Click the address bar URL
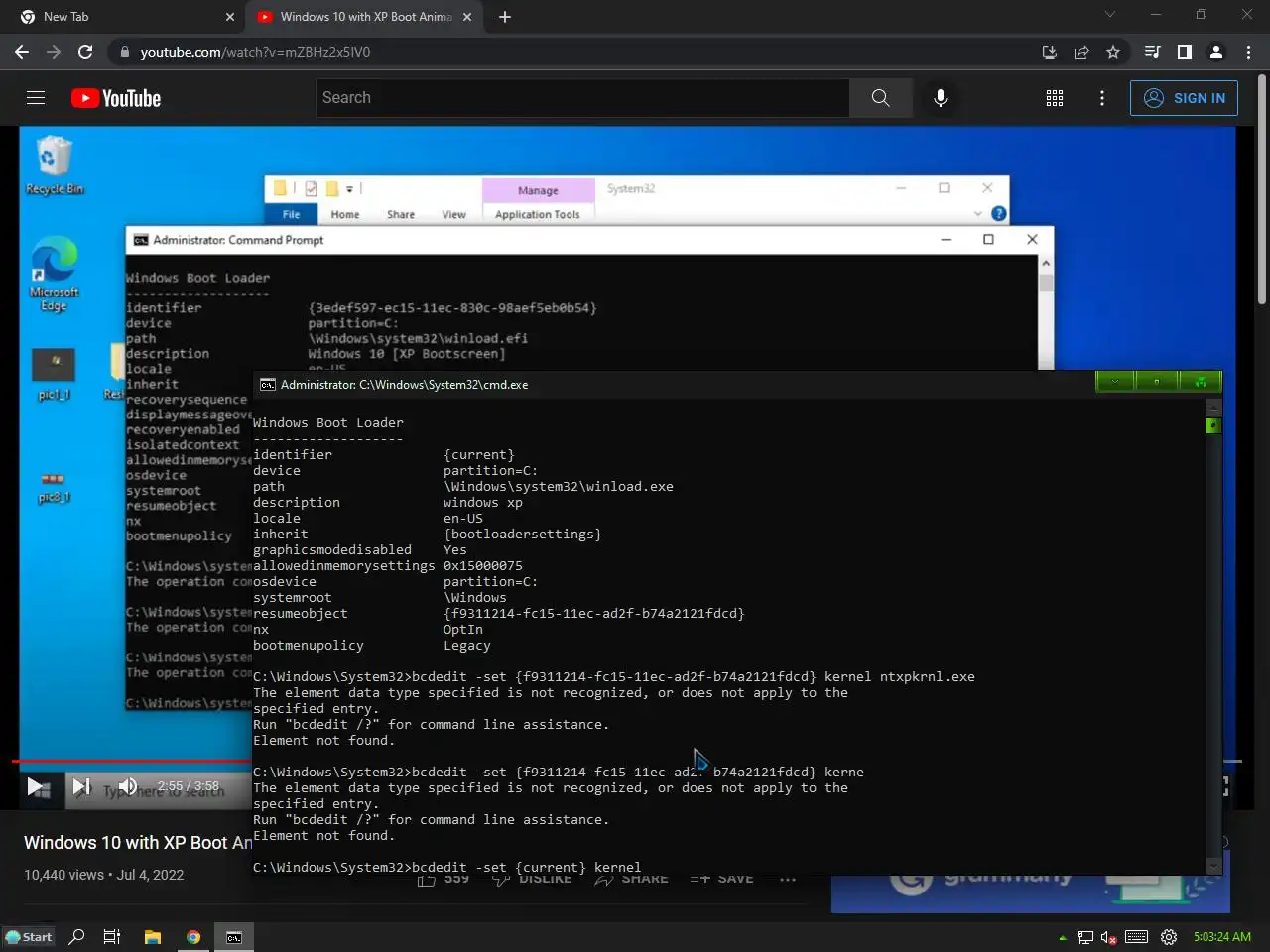The height and width of the screenshot is (952, 1270). click(255, 52)
